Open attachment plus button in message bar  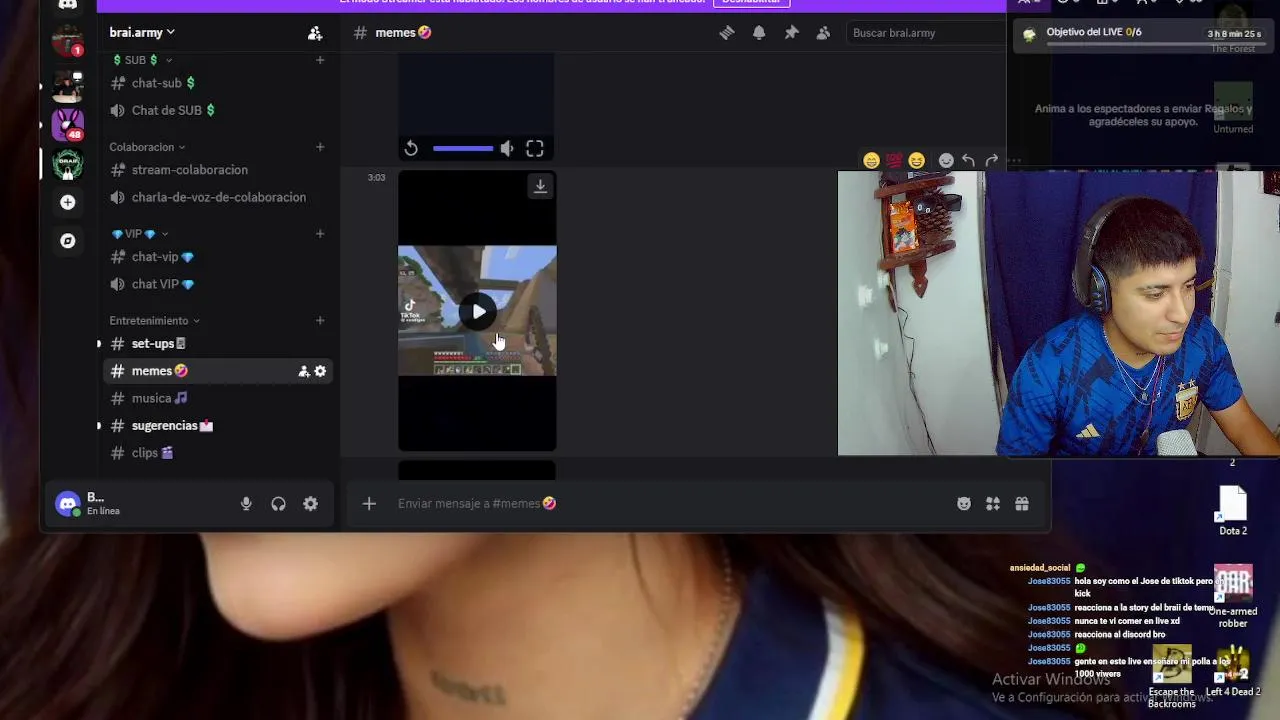click(369, 504)
